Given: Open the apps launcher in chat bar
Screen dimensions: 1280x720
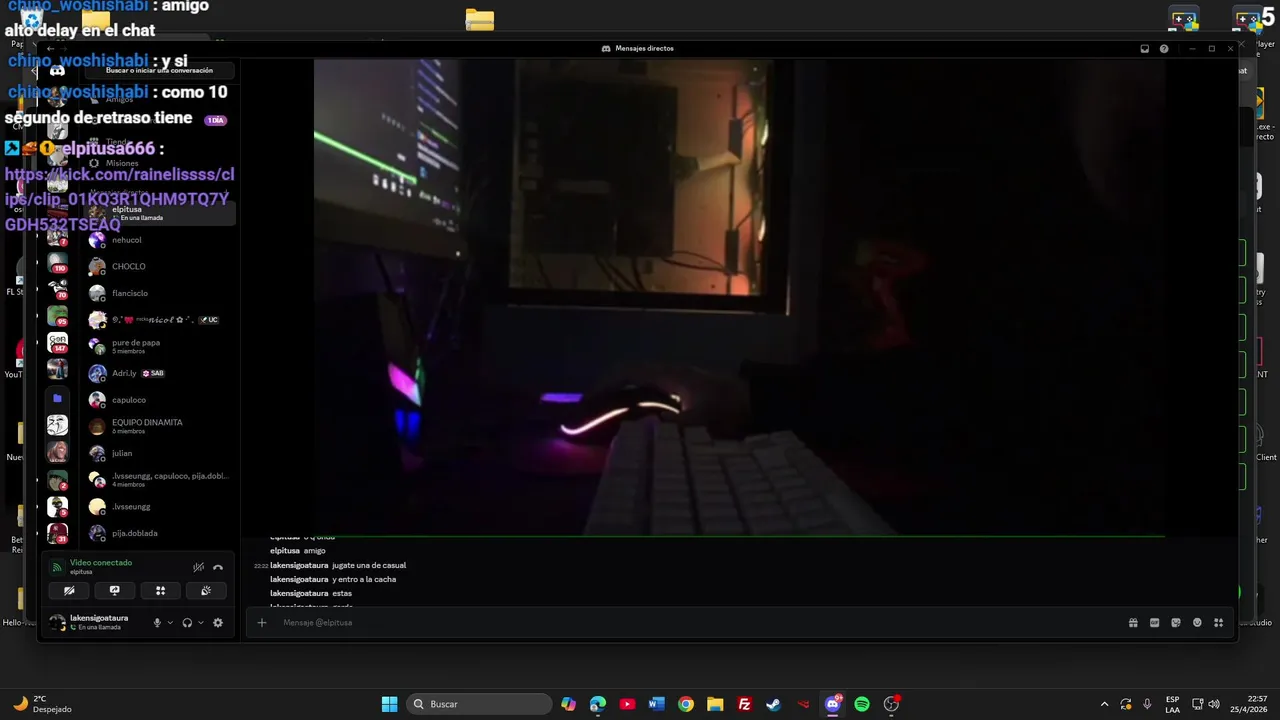Looking at the screenshot, I should tap(1218, 623).
